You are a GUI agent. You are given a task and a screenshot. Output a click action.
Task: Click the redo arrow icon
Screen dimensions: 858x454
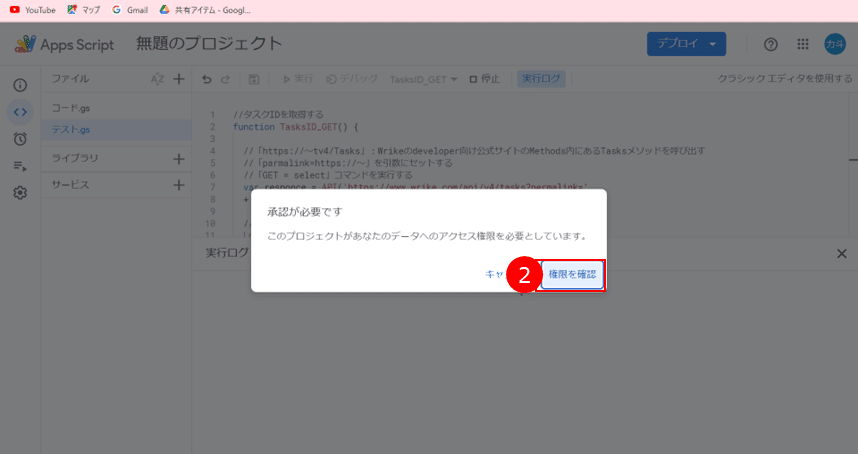(225, 80)
